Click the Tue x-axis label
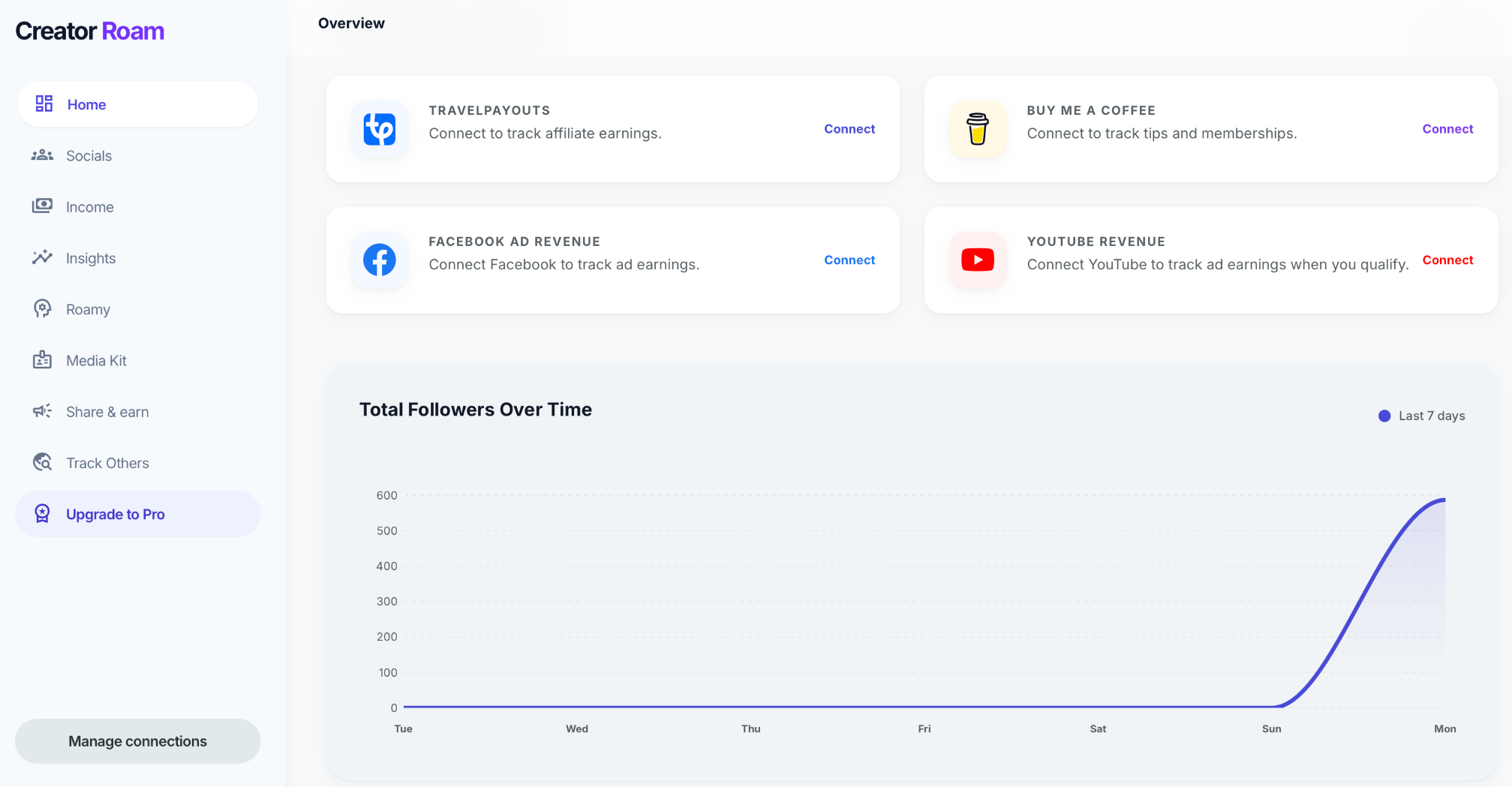Viewport: 1512px width, 787px height. [x=404, y=728]
